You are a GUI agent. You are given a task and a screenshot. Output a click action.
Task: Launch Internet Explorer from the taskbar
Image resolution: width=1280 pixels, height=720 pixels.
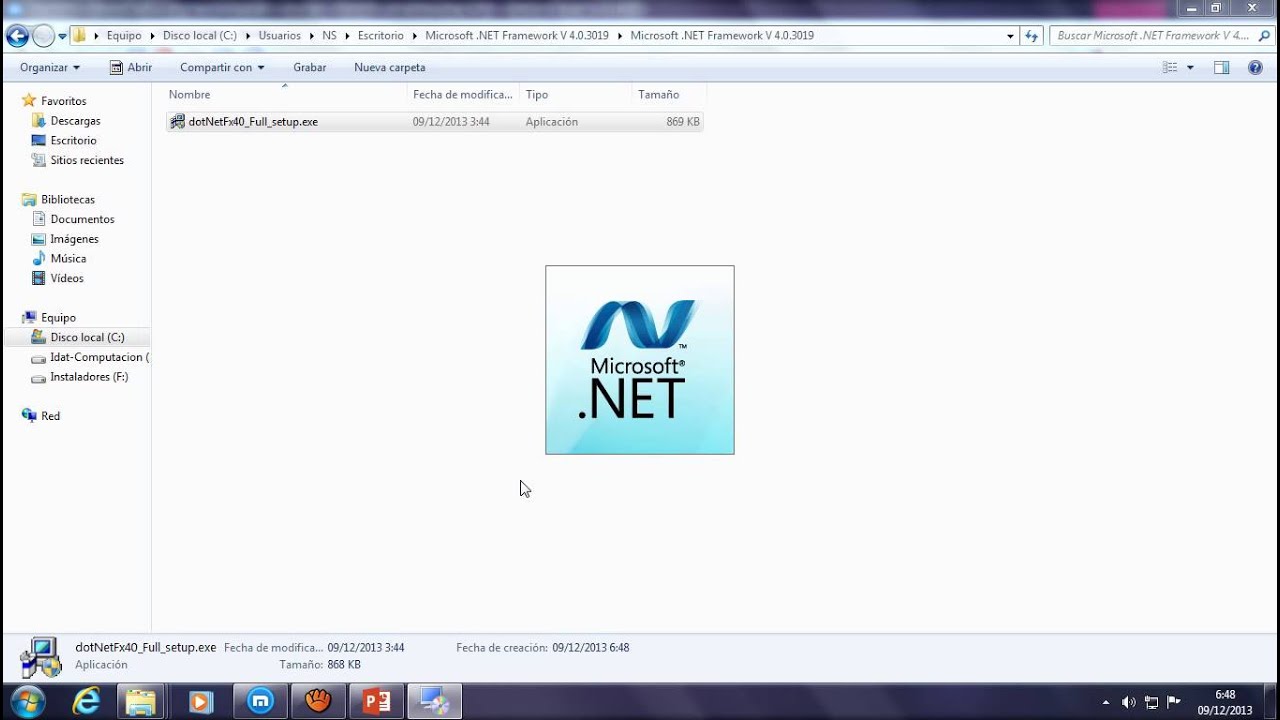[87, 702]
